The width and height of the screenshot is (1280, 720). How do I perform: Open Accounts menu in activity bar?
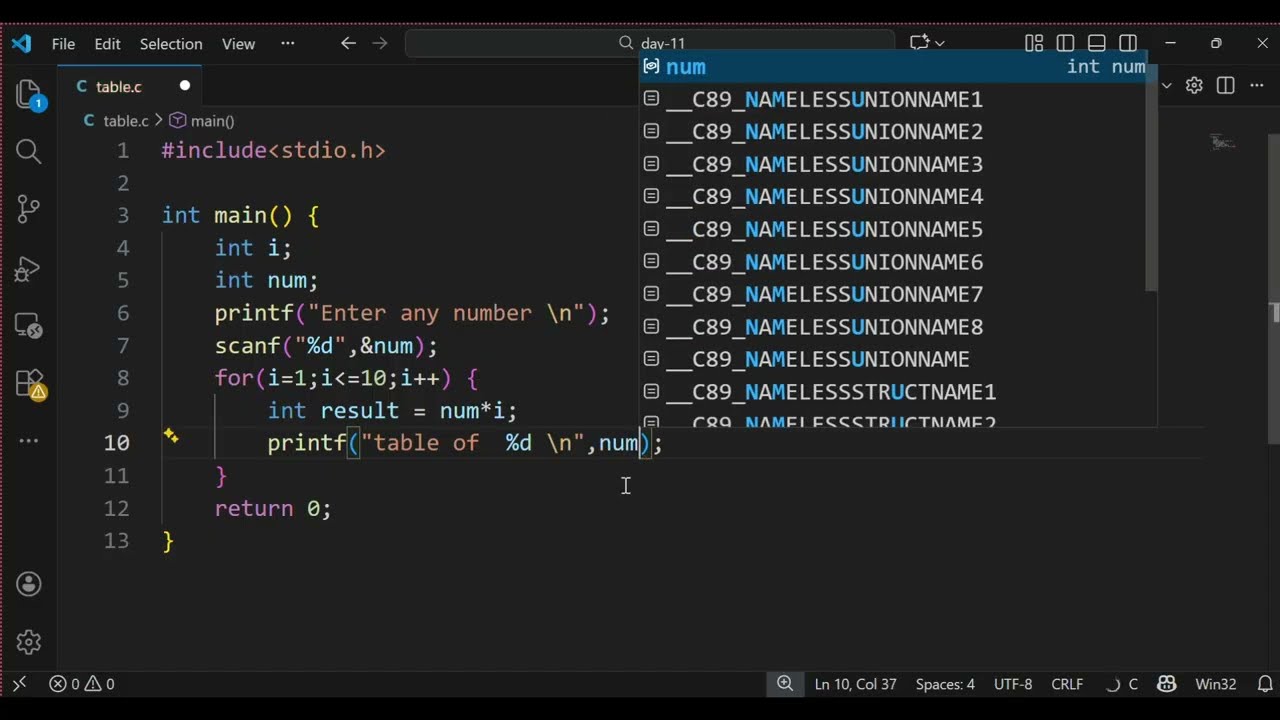click(x=29, y=584)
